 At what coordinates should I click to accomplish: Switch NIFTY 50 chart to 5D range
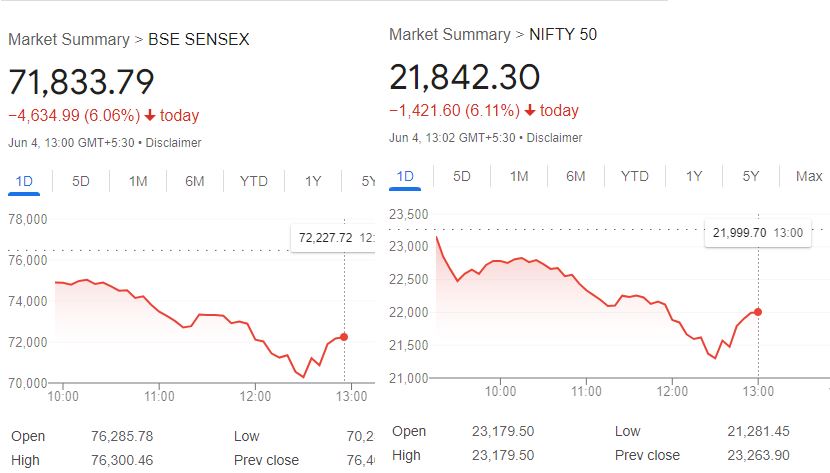pos(461,177)
